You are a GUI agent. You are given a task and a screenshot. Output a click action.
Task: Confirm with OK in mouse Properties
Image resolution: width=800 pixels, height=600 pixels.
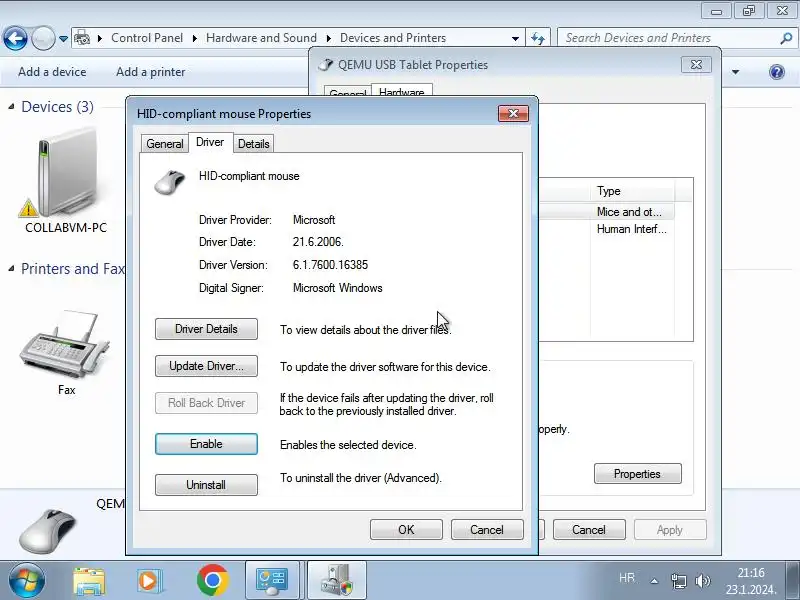pyautogui.click(x=406, y=530)
